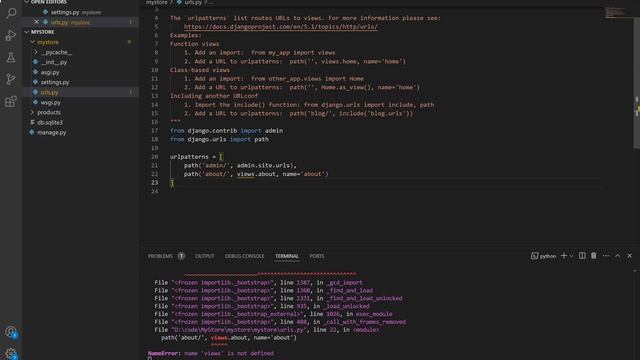Screen dimensions: 640x360
Task: Open terminal panel more actions menu
Action: coord(606,256)
